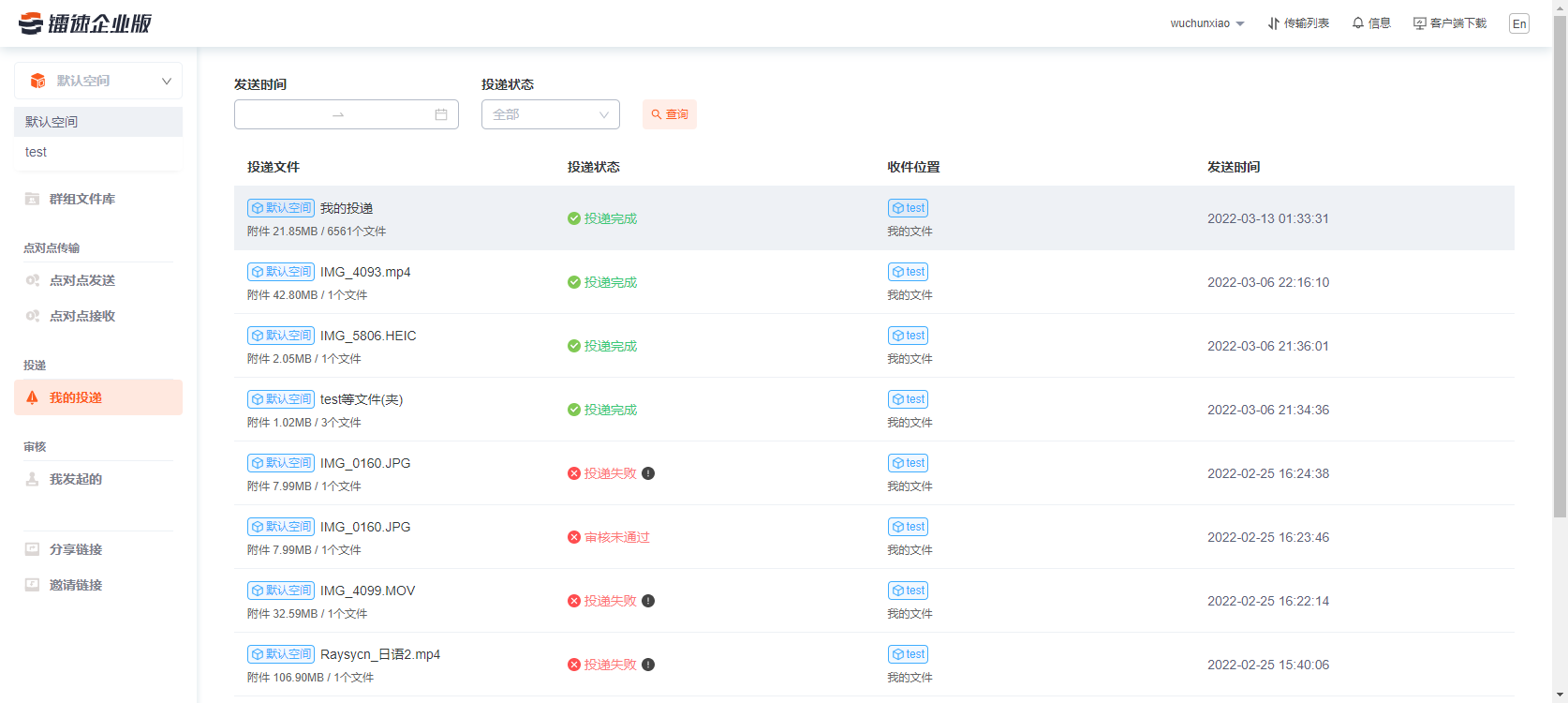
Task: Click failure info icon on IMG_4099.MOV row
Action: pyautogui.click(x=648, y=601)
